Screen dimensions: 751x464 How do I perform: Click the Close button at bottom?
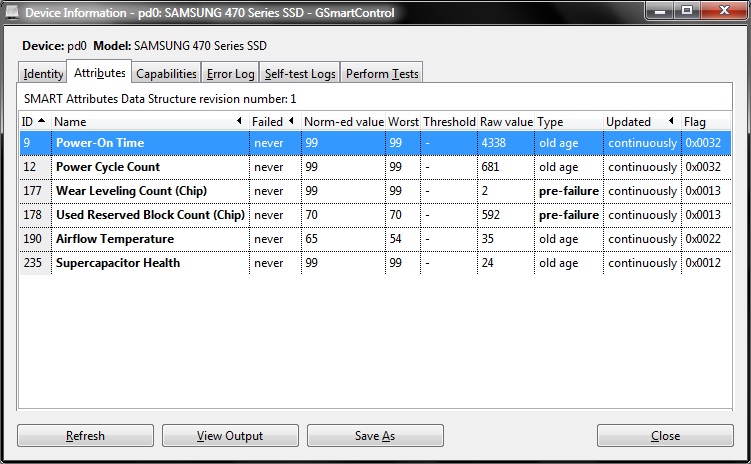(x=665, y=435)
